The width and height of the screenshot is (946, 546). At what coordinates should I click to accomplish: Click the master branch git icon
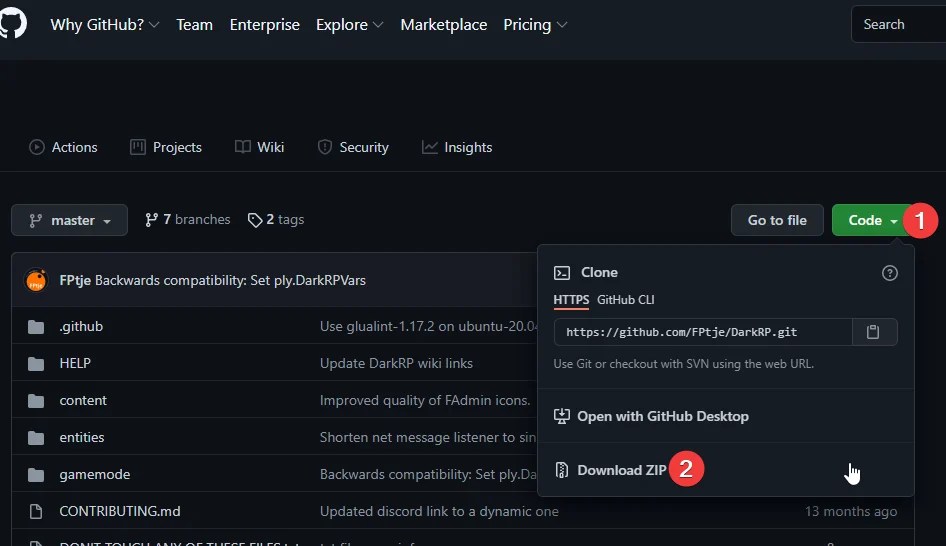point(36,221)
